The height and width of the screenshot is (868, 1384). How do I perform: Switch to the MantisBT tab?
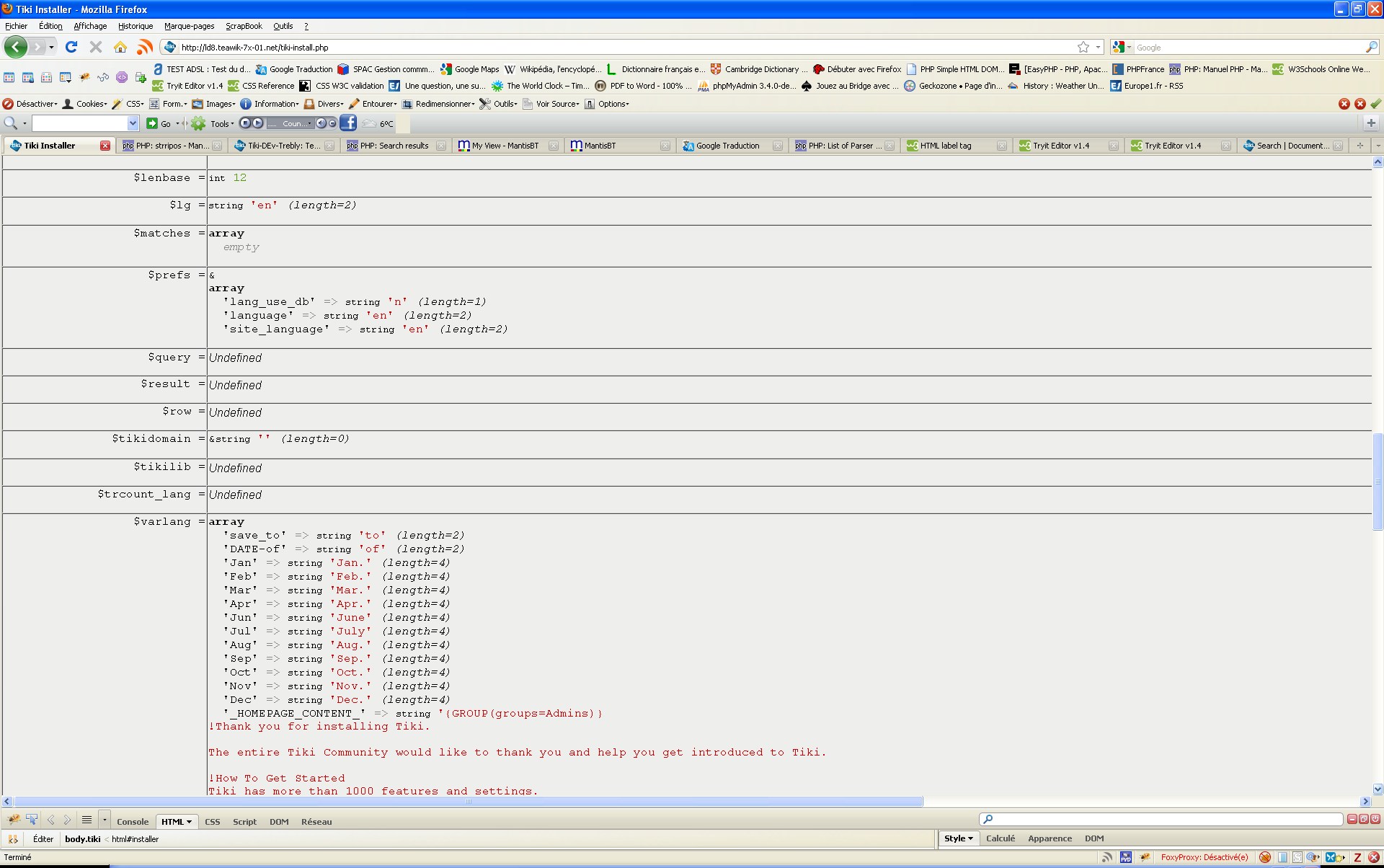(x=599, y=146)
